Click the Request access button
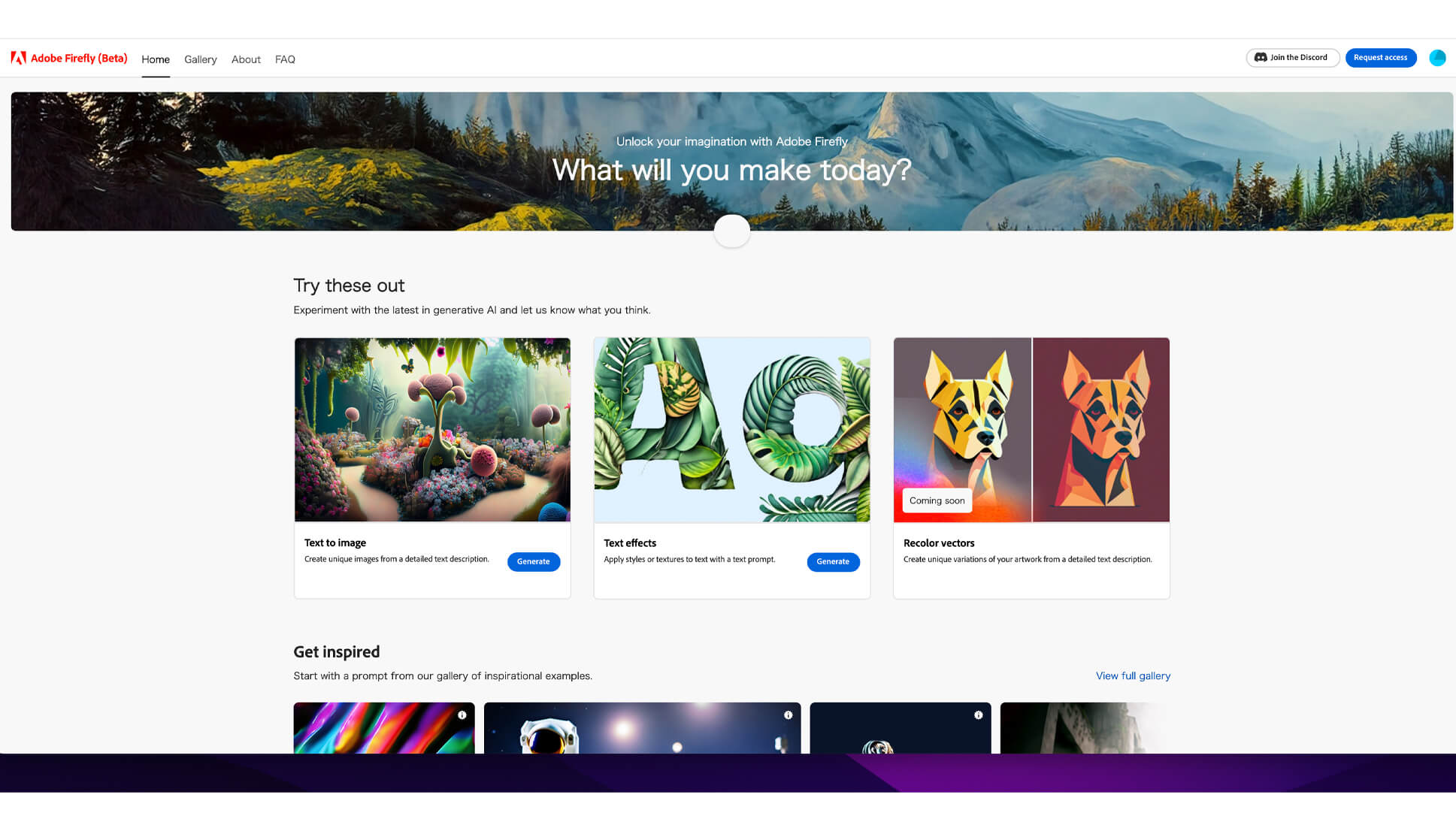This screenshot has width=1456, height=831. pyautogui.click(x=1381, y=57)
